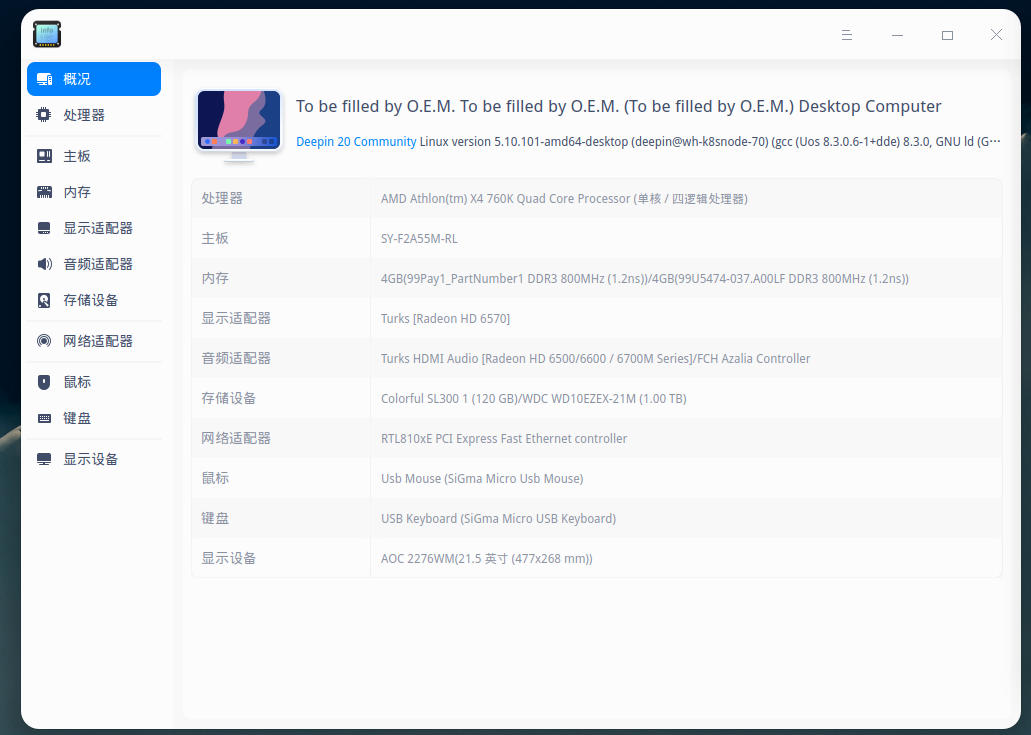1031x735 pixels.
Task: Select the 网络适配器 sidebar label
Action: point(98,341)
